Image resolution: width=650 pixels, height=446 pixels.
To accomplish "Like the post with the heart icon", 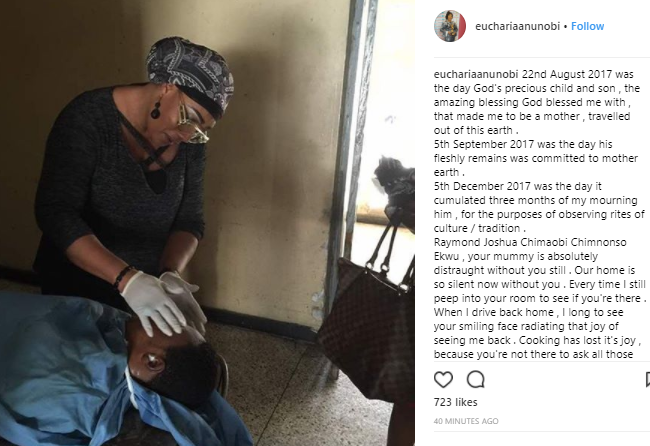I will point(443,379).
